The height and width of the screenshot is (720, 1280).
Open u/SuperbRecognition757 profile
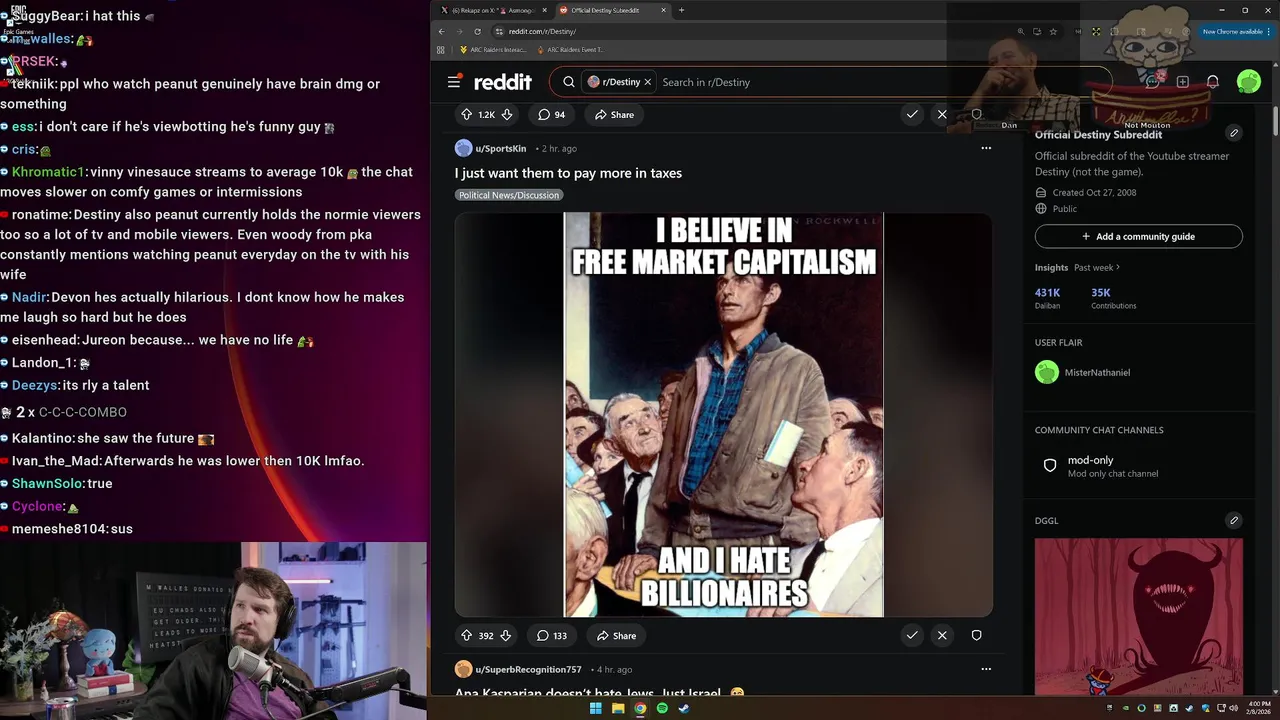[528, 669]
